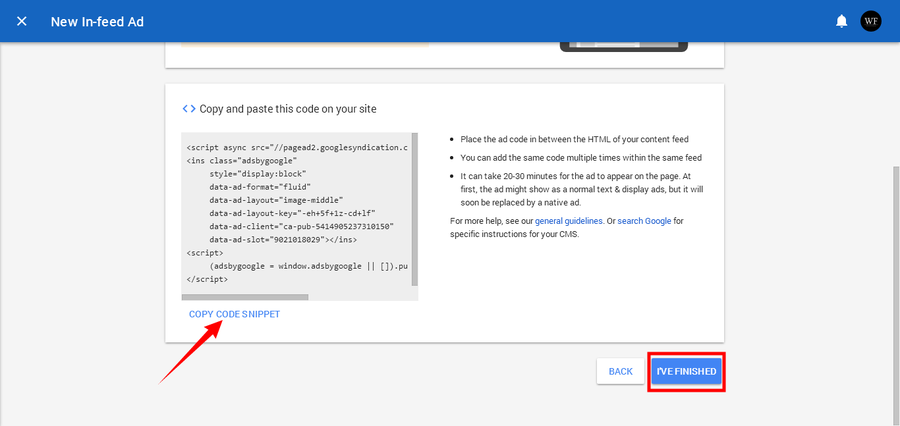Click the adsbygoogle push script line

coord(309,266)
